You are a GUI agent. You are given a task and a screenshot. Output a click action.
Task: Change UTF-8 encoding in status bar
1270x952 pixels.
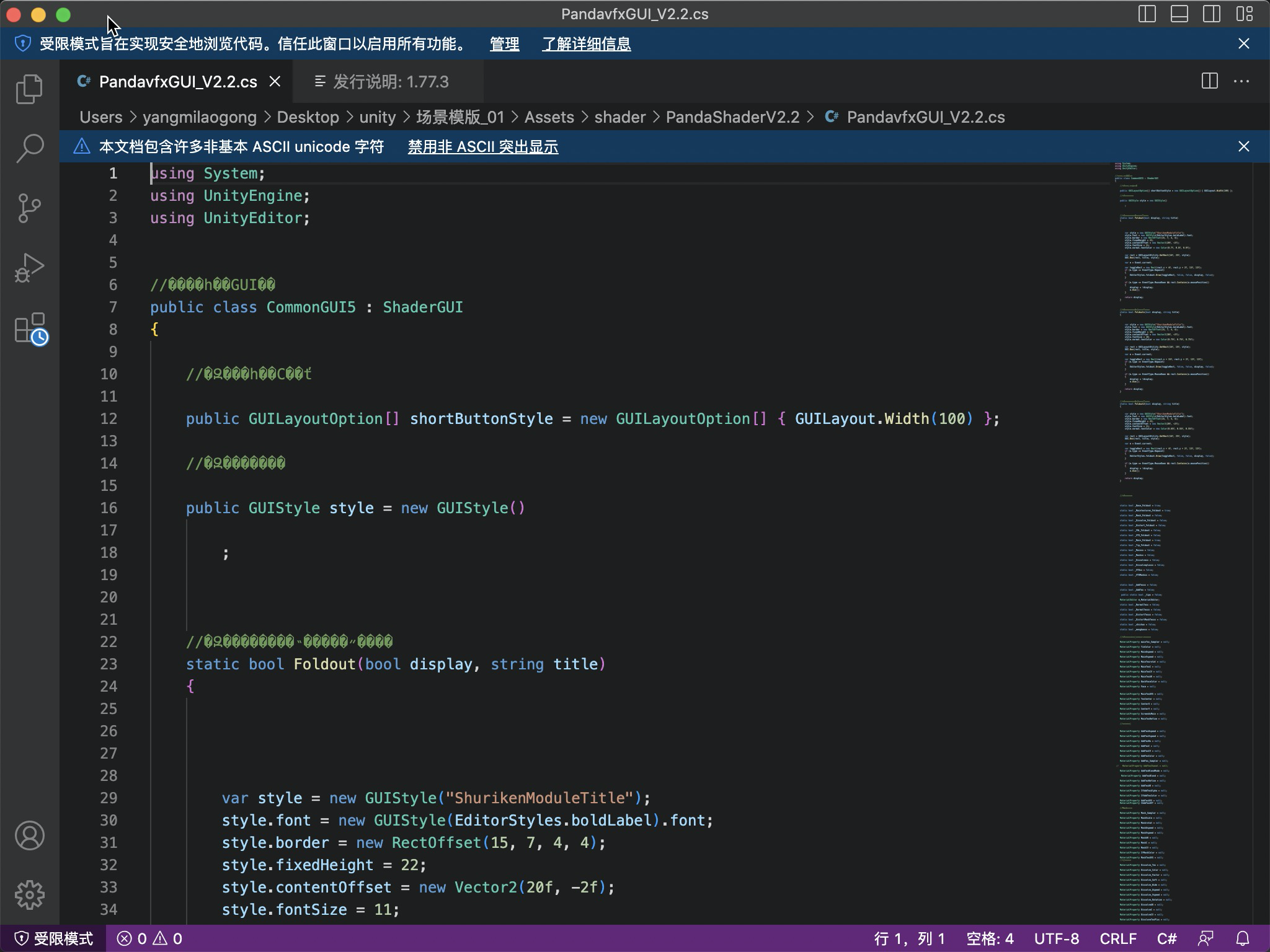[x=1056, y=938]
